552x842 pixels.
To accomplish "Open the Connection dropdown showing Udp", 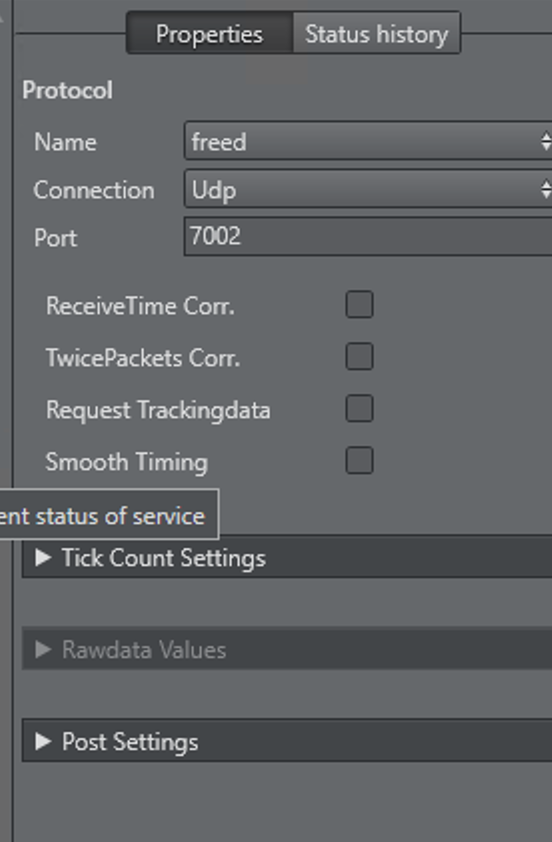I will pos(368,189).
